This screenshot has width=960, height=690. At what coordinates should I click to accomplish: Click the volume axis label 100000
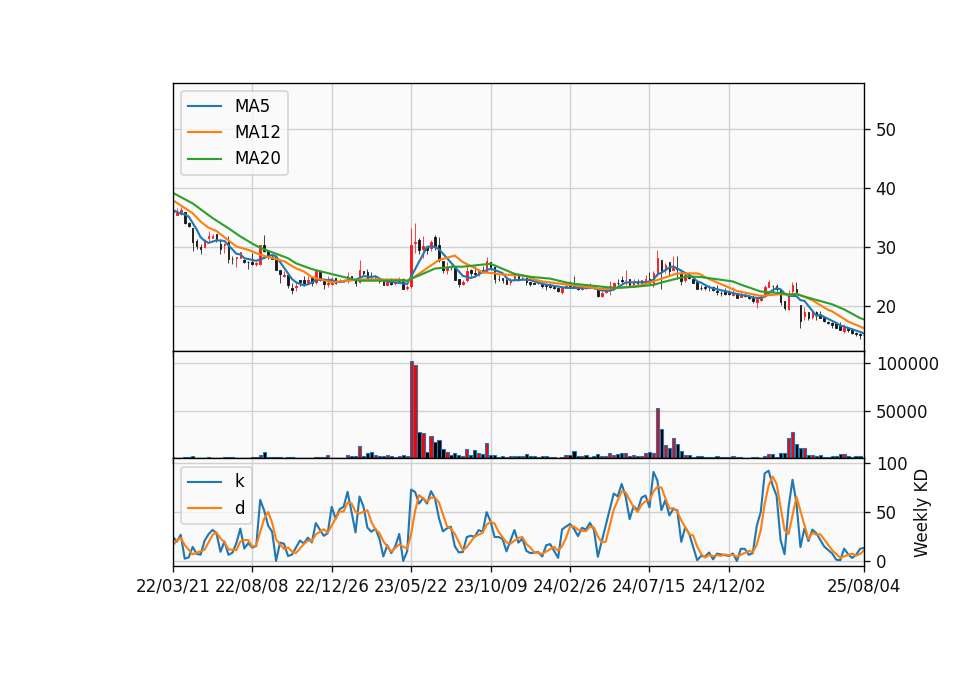click(x=908, y=364)
